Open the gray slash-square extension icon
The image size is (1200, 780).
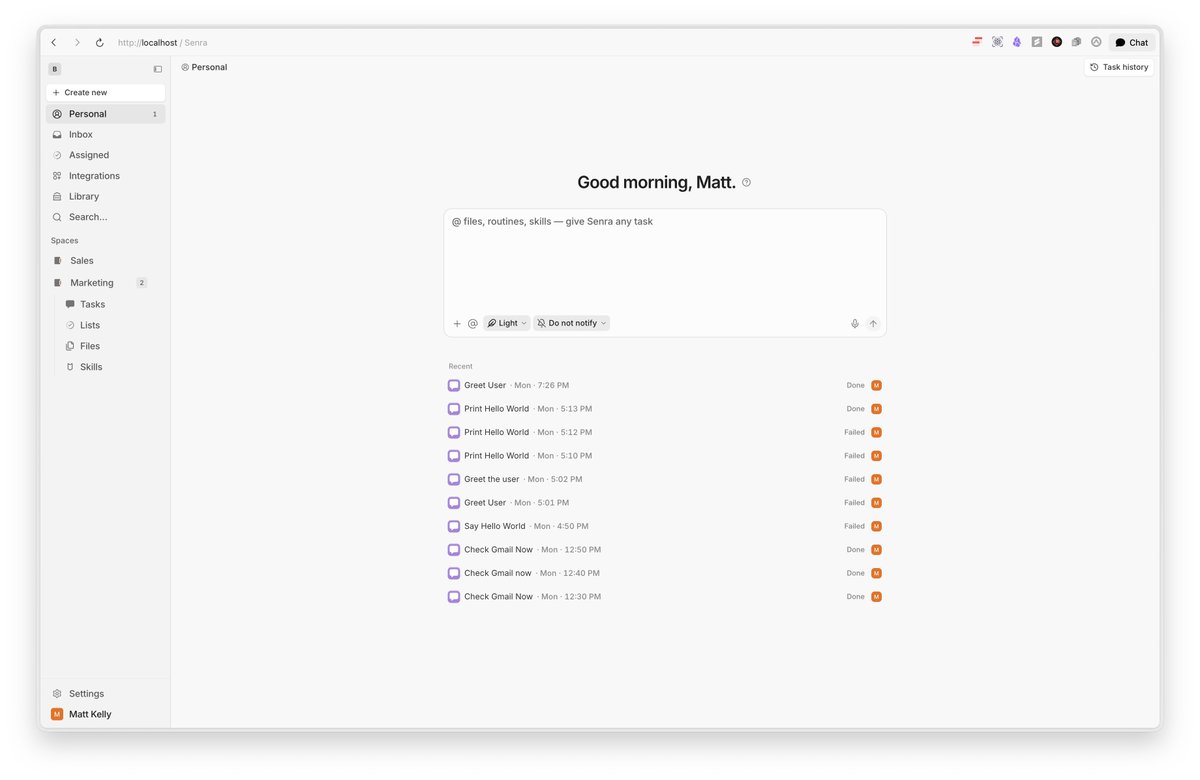coord(1037,42)
